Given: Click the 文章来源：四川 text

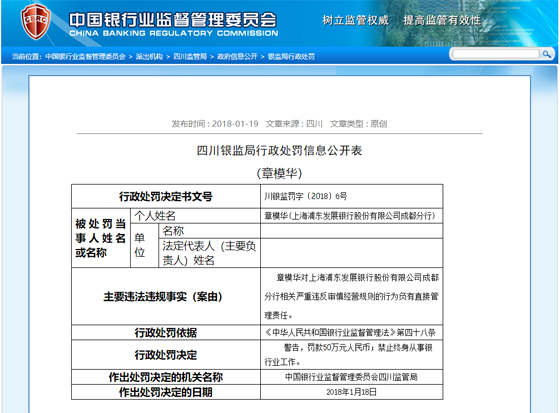Looking at the screenshot, I should (x=294, y=124).
